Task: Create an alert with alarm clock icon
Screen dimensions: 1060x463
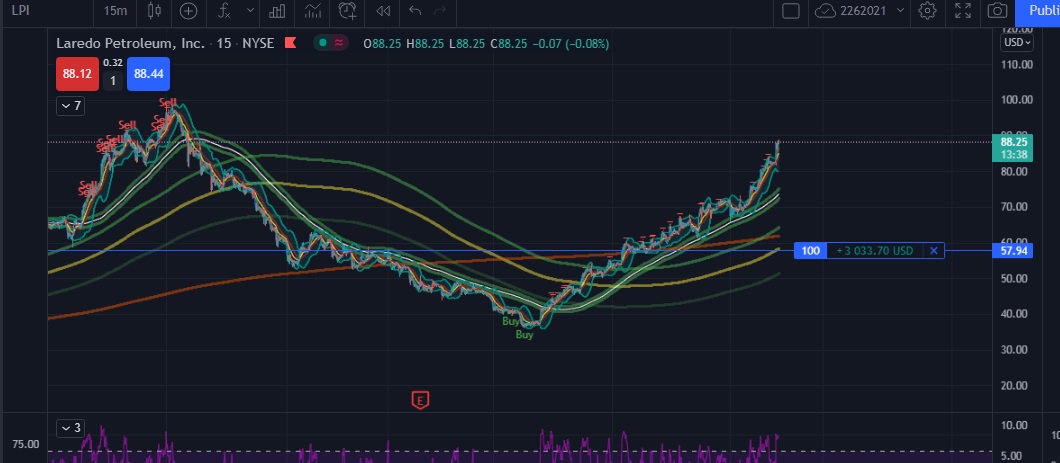Action: coord(347,11)
